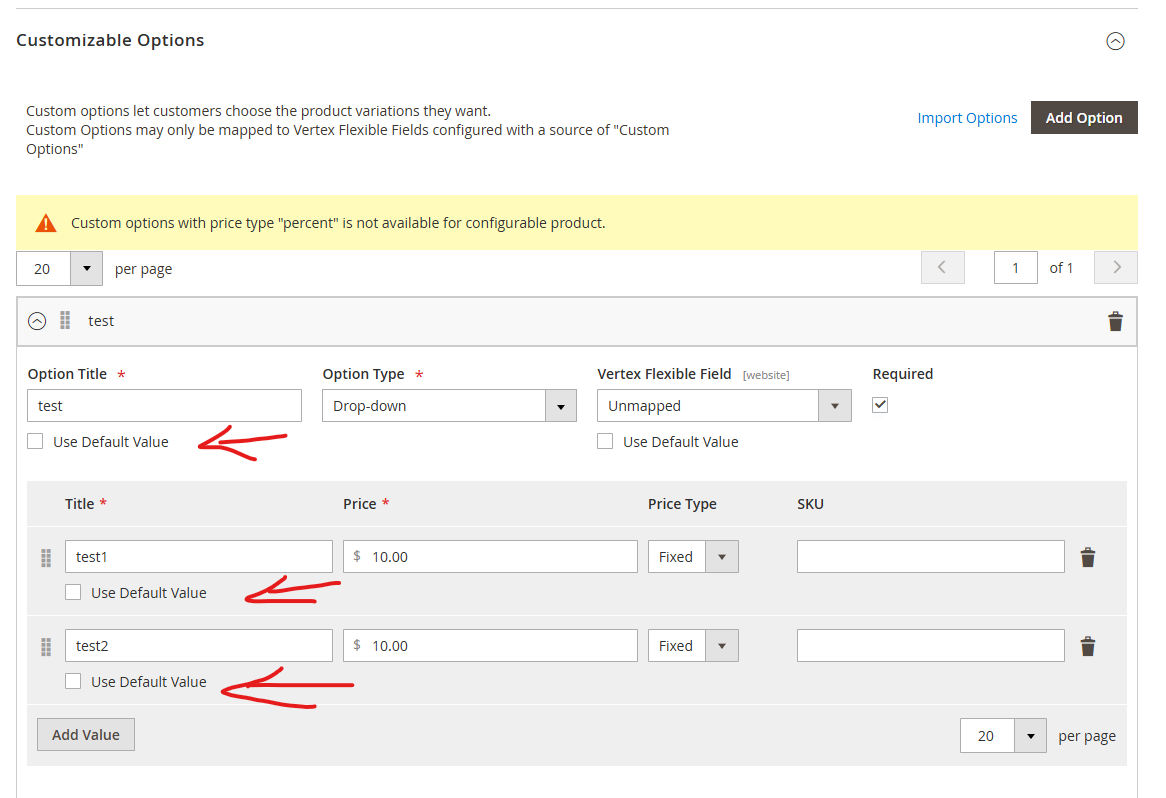1166x798 pixels.
Task: Delete the test option with trash icon
Action: (1115, 321)
